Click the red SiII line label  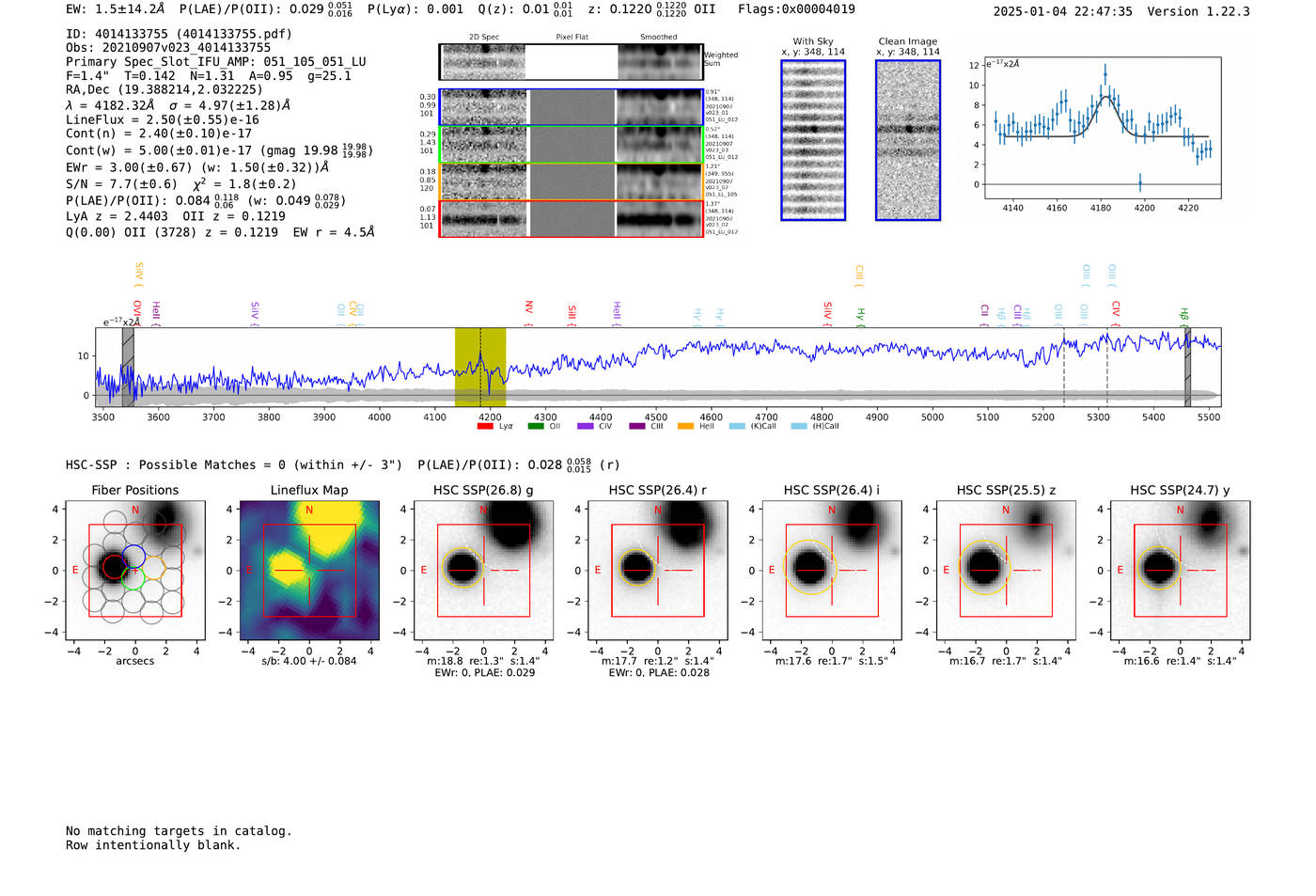click(x=572, y=315)
